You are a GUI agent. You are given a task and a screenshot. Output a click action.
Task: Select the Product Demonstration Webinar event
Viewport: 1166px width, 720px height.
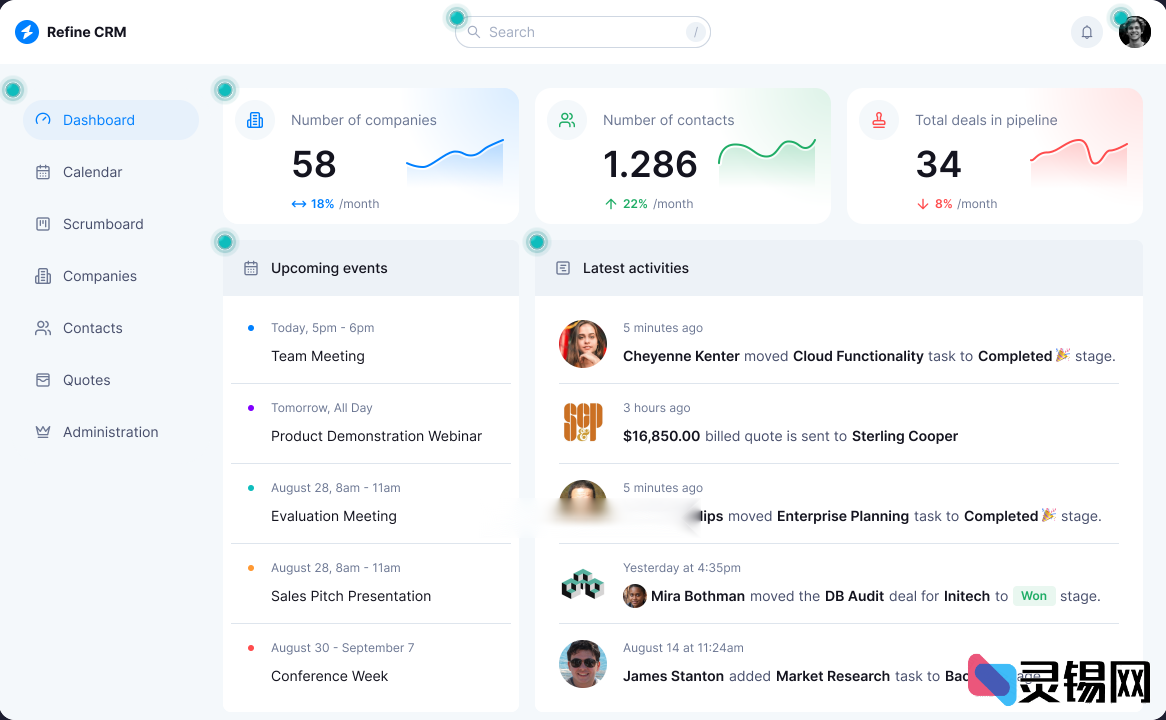[376, 436]
